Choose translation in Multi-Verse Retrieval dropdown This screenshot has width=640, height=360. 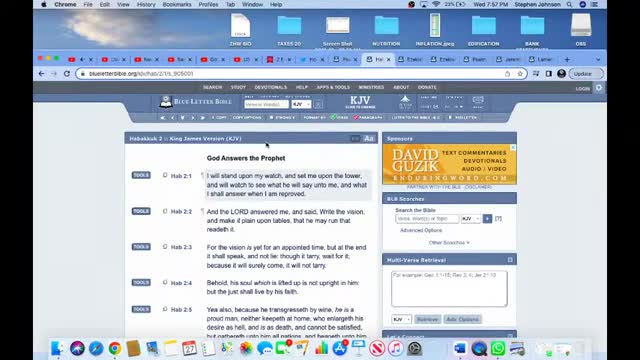coord(401,319)
